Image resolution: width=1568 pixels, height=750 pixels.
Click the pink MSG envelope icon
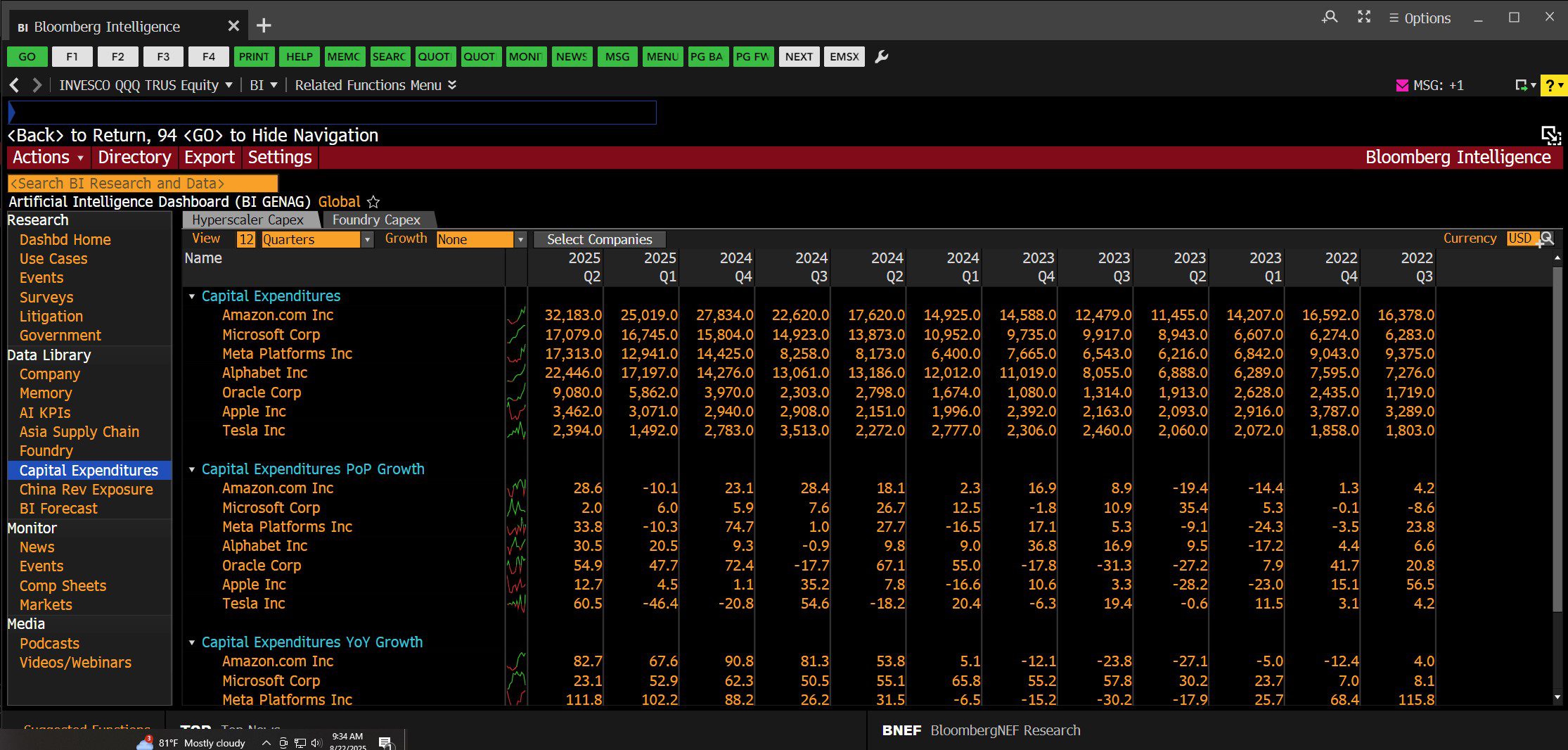(x=1401, y=85)
